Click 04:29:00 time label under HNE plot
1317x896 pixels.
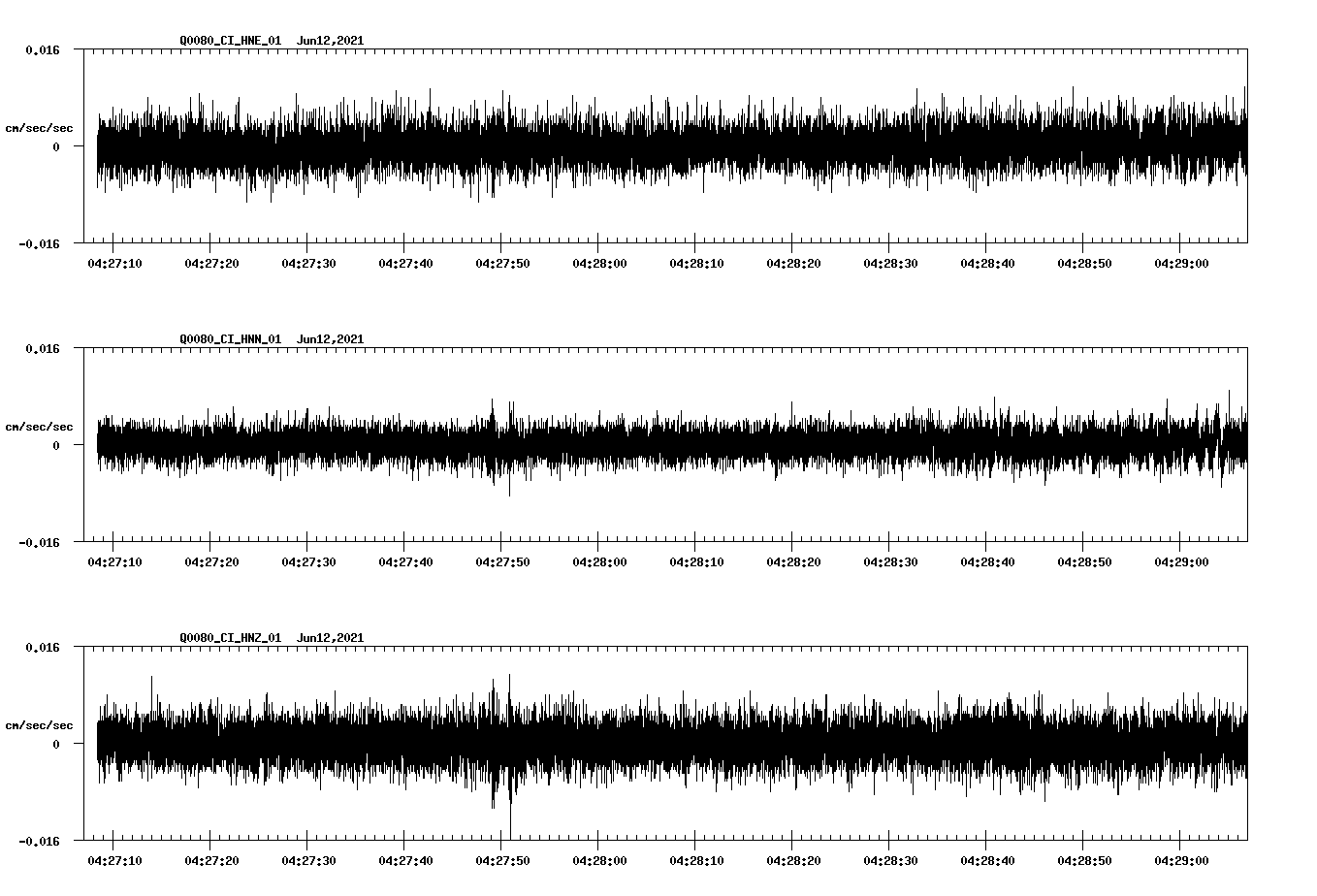(1181, 263)
